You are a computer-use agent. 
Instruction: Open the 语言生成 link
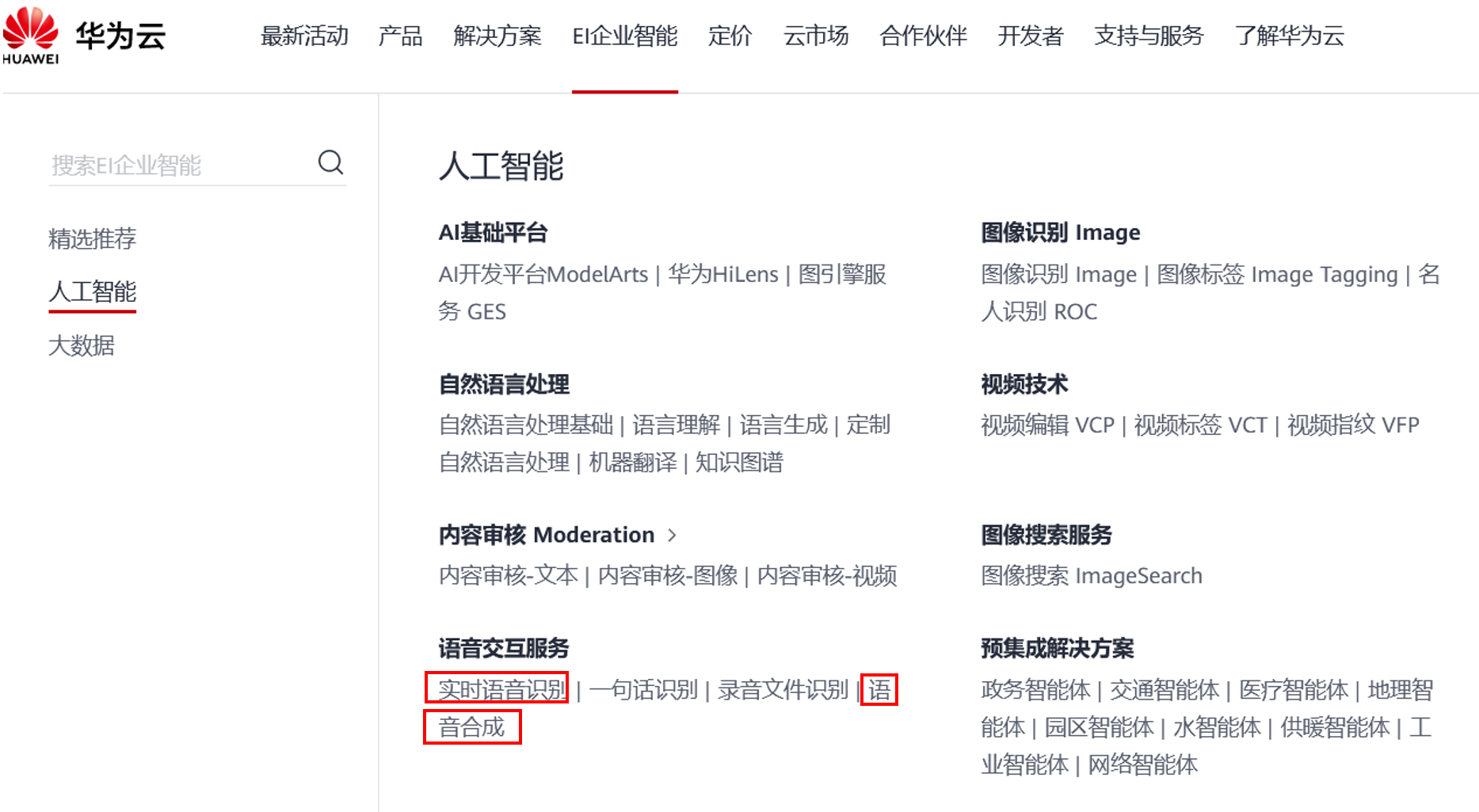[x=783, y=425]
